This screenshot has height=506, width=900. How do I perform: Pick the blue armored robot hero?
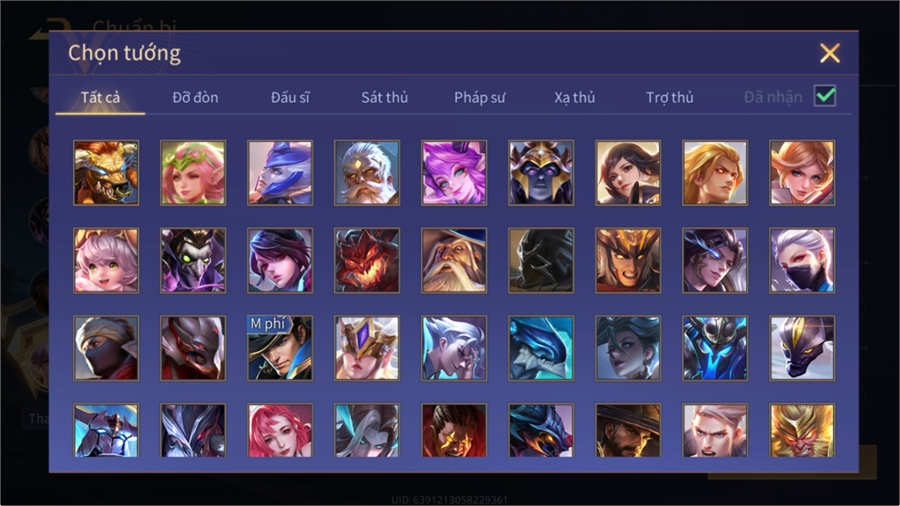click(x=715, y=348)
